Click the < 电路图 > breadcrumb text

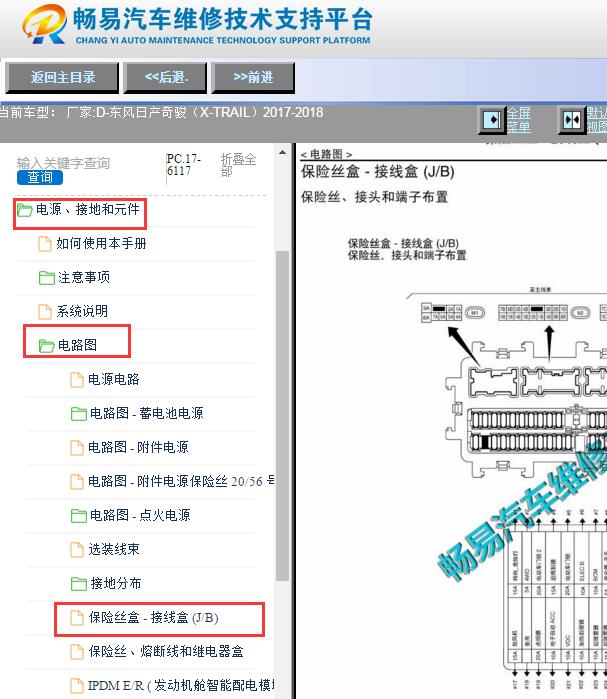pyautogui.click(x=326, y=154)
